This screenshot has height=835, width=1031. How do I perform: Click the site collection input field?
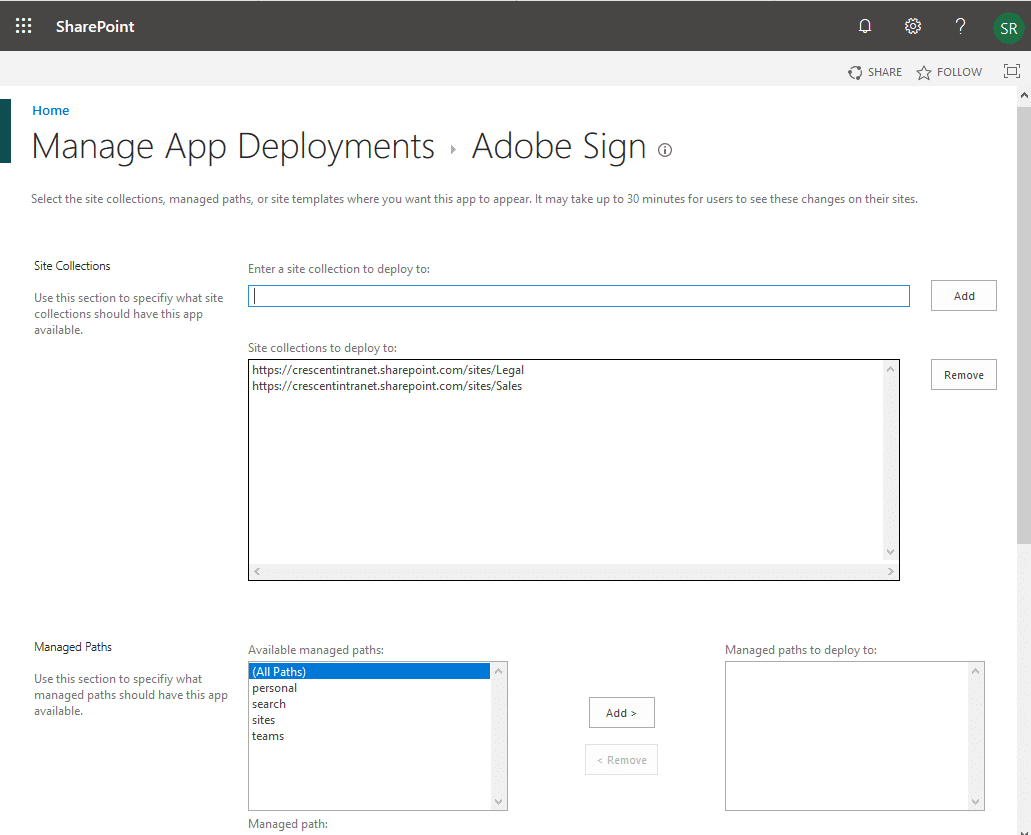pos(578,296)
